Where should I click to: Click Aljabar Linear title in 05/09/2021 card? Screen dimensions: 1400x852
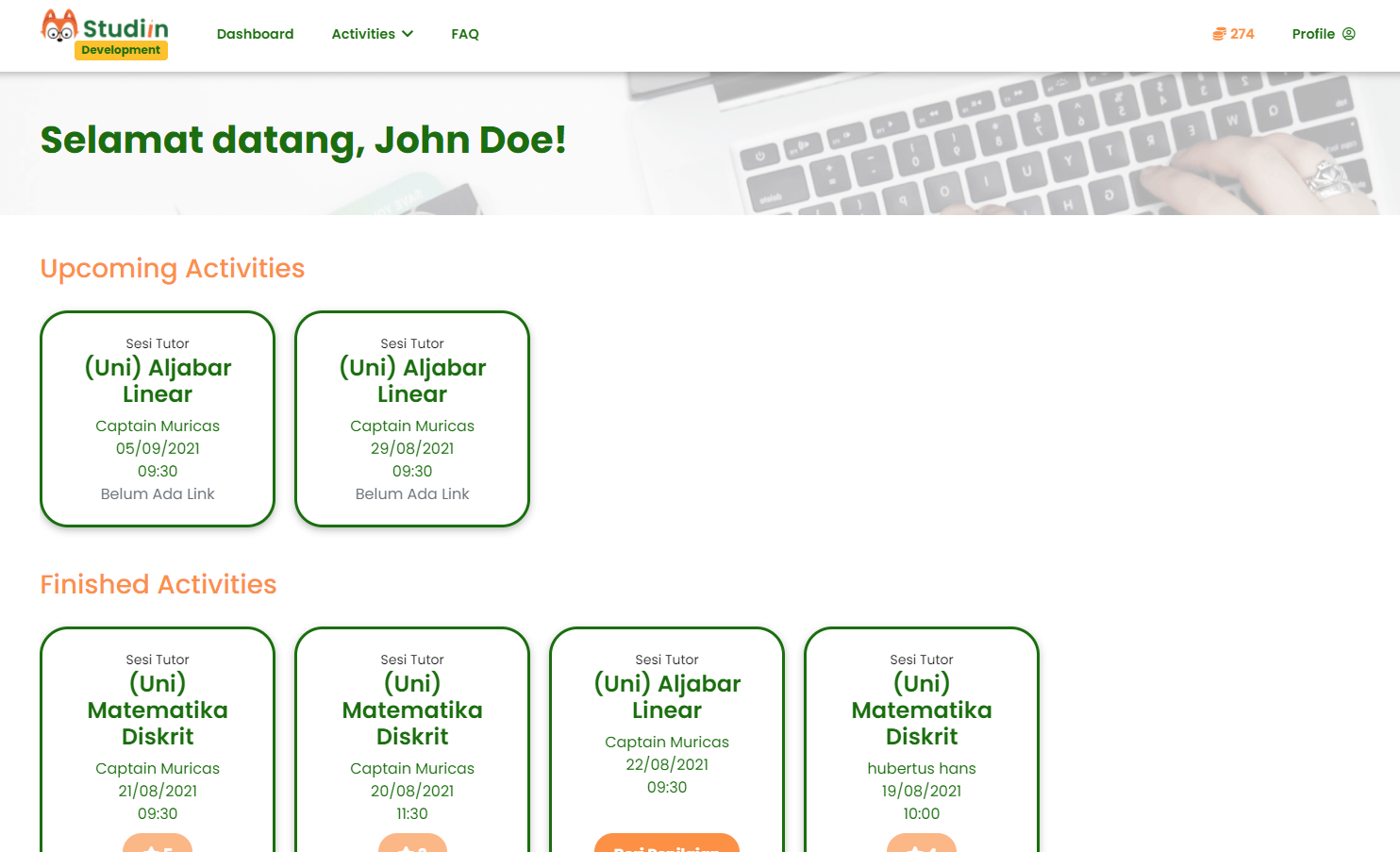click(158, 380)
